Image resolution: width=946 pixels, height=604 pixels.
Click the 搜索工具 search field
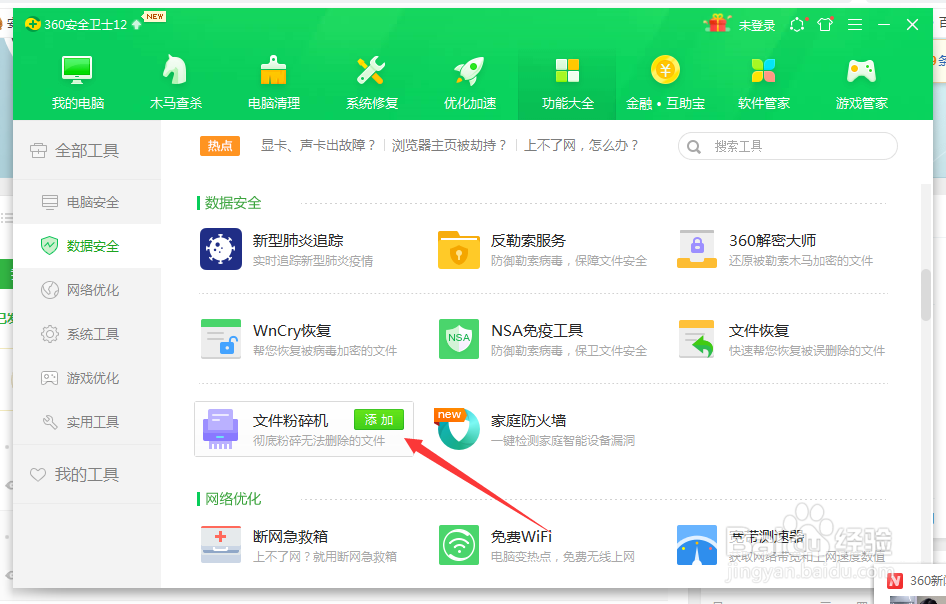coord(787,146)
